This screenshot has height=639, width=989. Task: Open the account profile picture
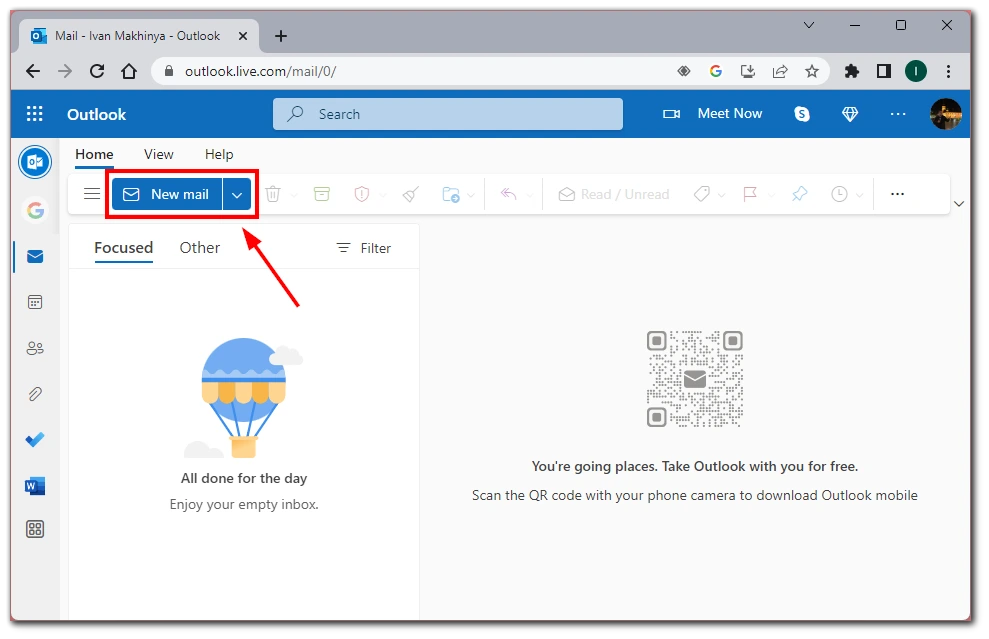pos(945,114)
